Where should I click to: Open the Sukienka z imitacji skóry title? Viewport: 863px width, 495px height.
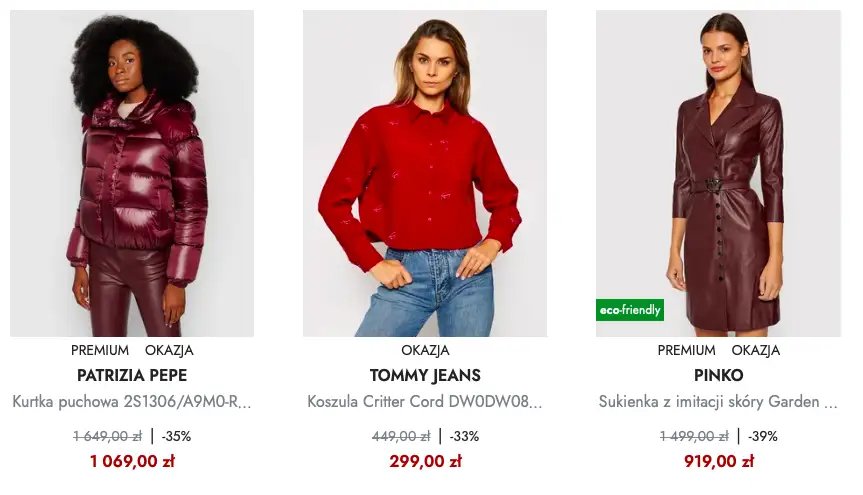(x=718, y=402)
